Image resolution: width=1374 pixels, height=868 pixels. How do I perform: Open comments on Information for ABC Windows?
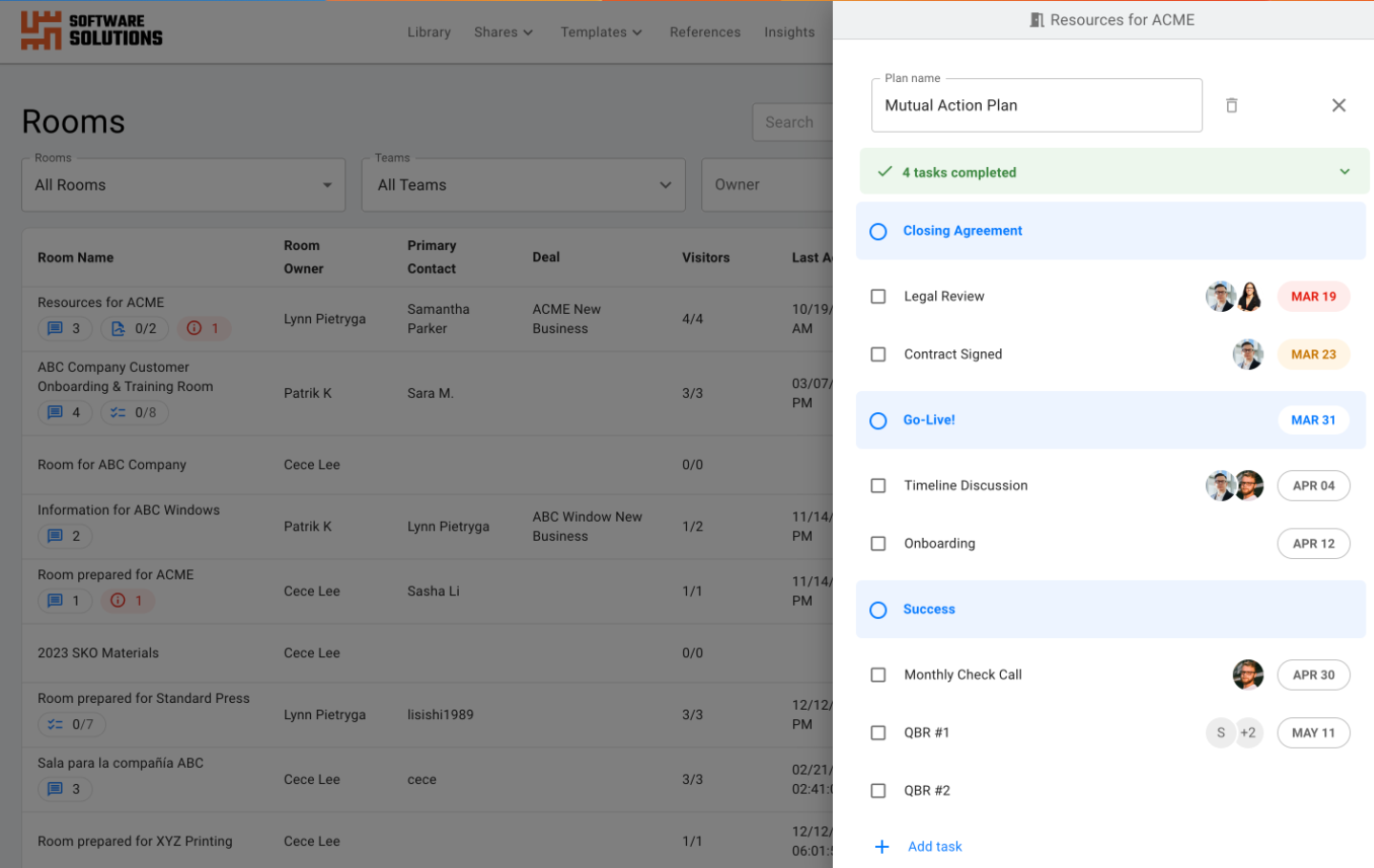64,536
